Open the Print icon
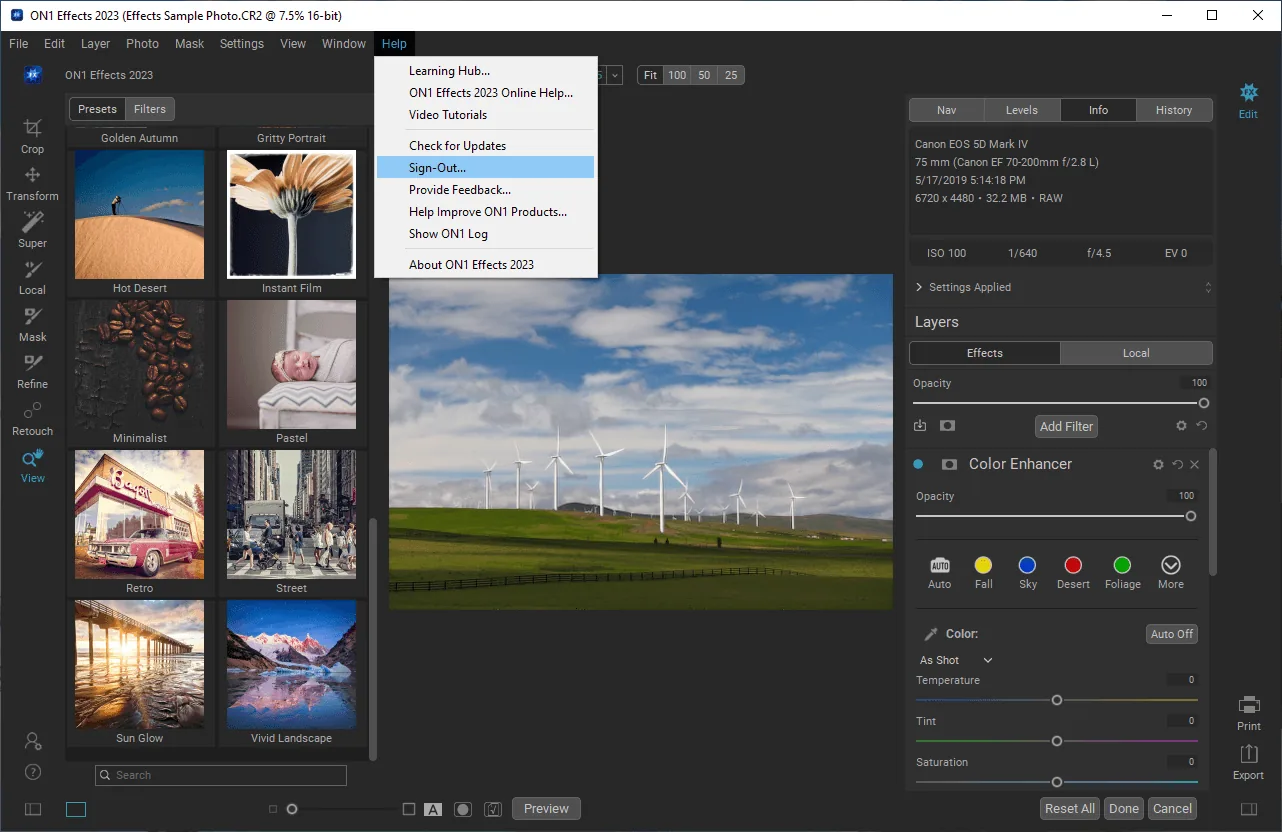This screenshot has height=832, width=1282. [1248, 713]
